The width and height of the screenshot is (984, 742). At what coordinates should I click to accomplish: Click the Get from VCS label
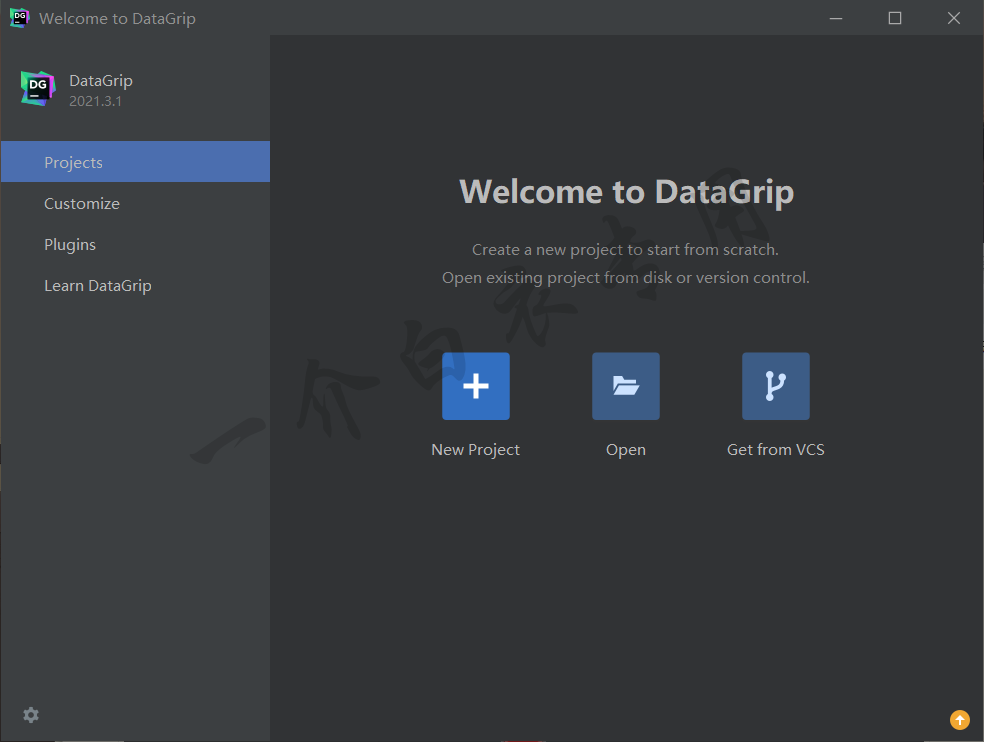(x=776, y=449)
